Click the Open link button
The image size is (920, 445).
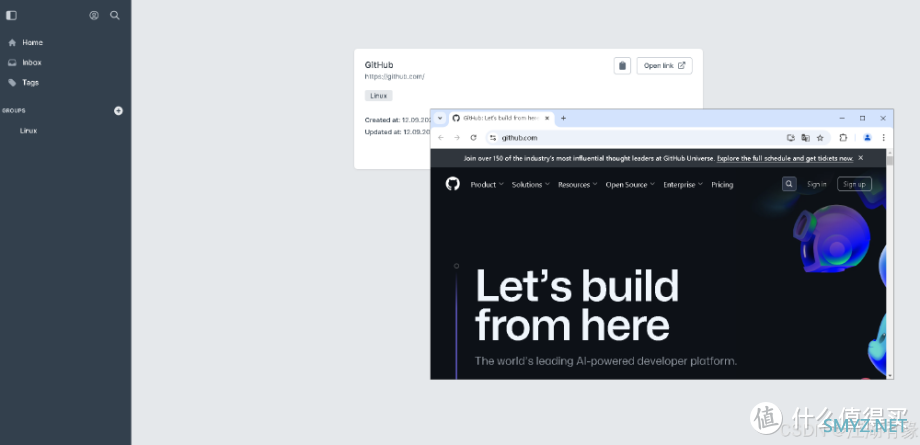click(664, 66)
